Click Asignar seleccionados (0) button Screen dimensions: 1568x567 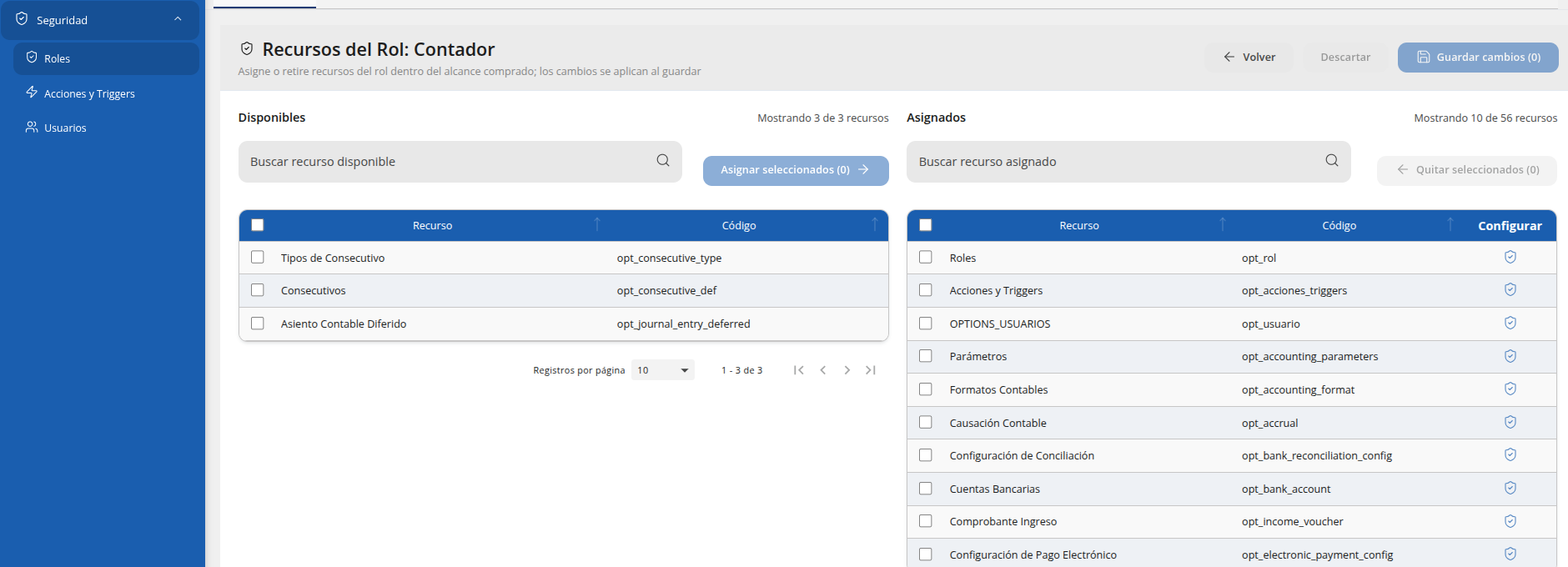click(x=796, y=170)
